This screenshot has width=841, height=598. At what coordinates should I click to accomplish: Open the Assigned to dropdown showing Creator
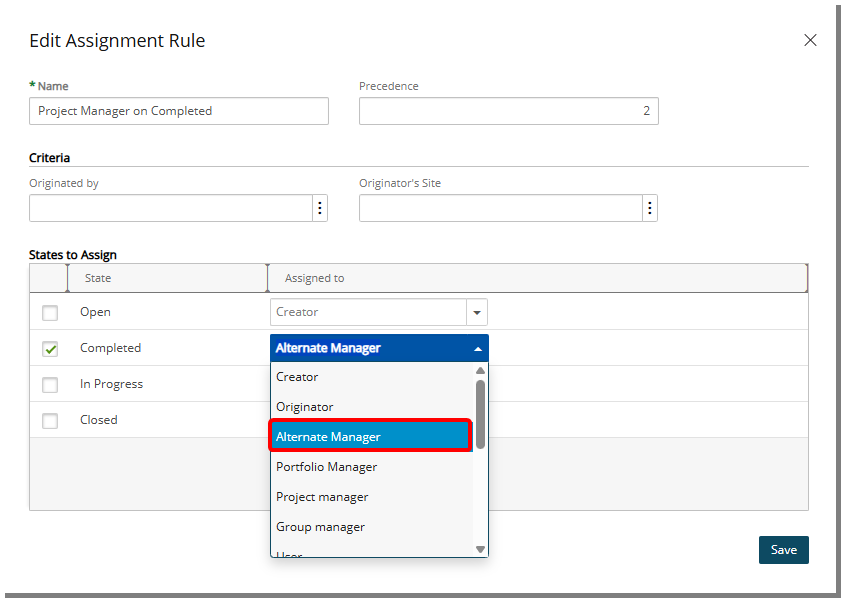coord(477,312)
